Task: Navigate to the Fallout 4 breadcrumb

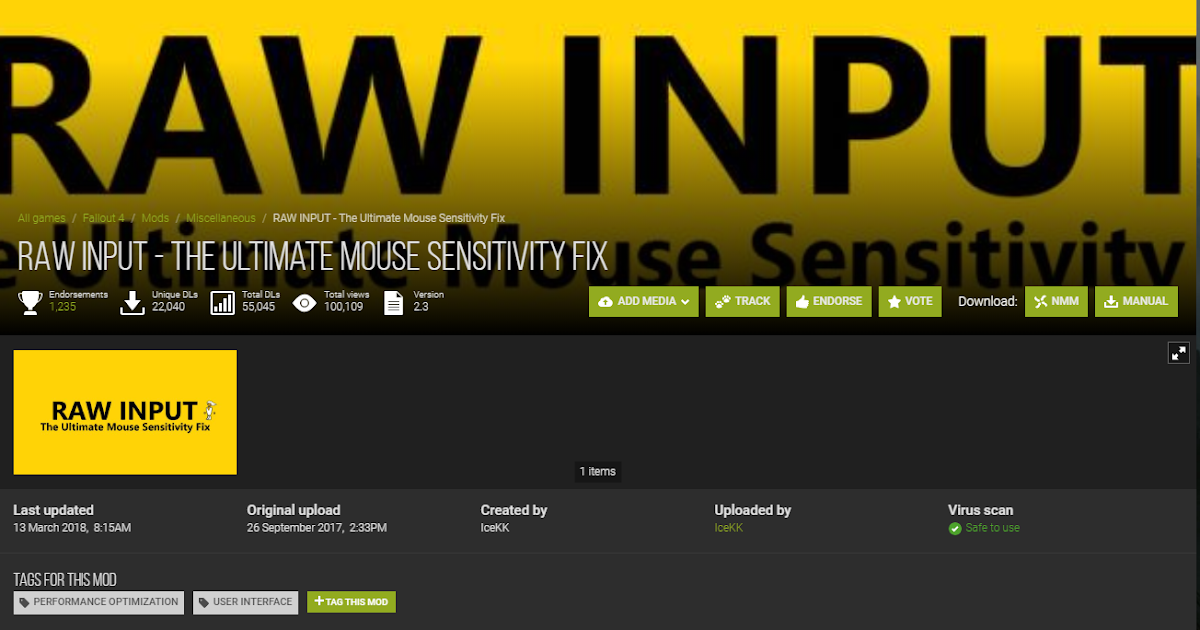Action: 104,217
